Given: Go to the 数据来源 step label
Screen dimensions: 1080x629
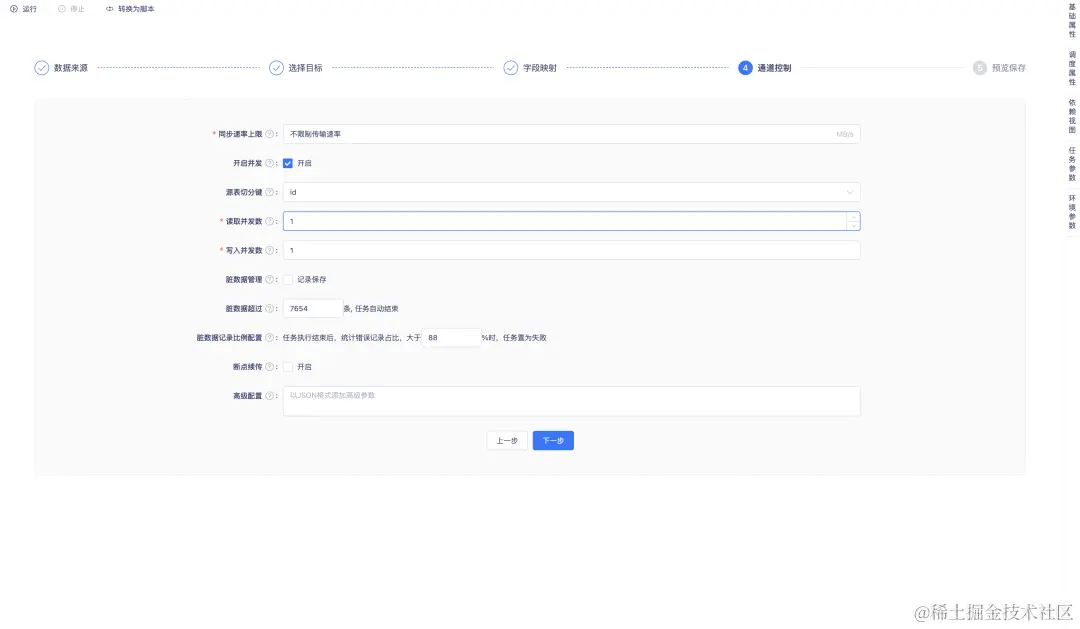Looking at the screenshot, I should [71, 68].
